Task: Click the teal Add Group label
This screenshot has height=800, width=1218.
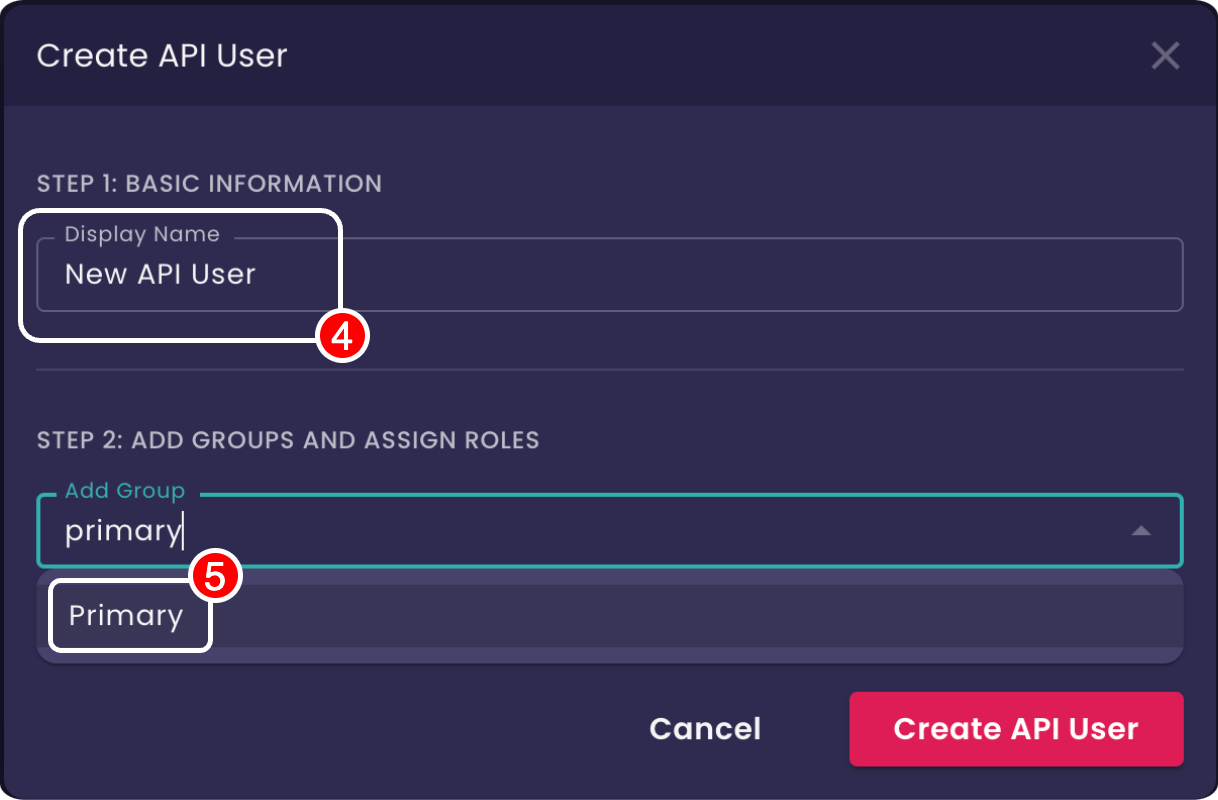Action: (125, 491)
